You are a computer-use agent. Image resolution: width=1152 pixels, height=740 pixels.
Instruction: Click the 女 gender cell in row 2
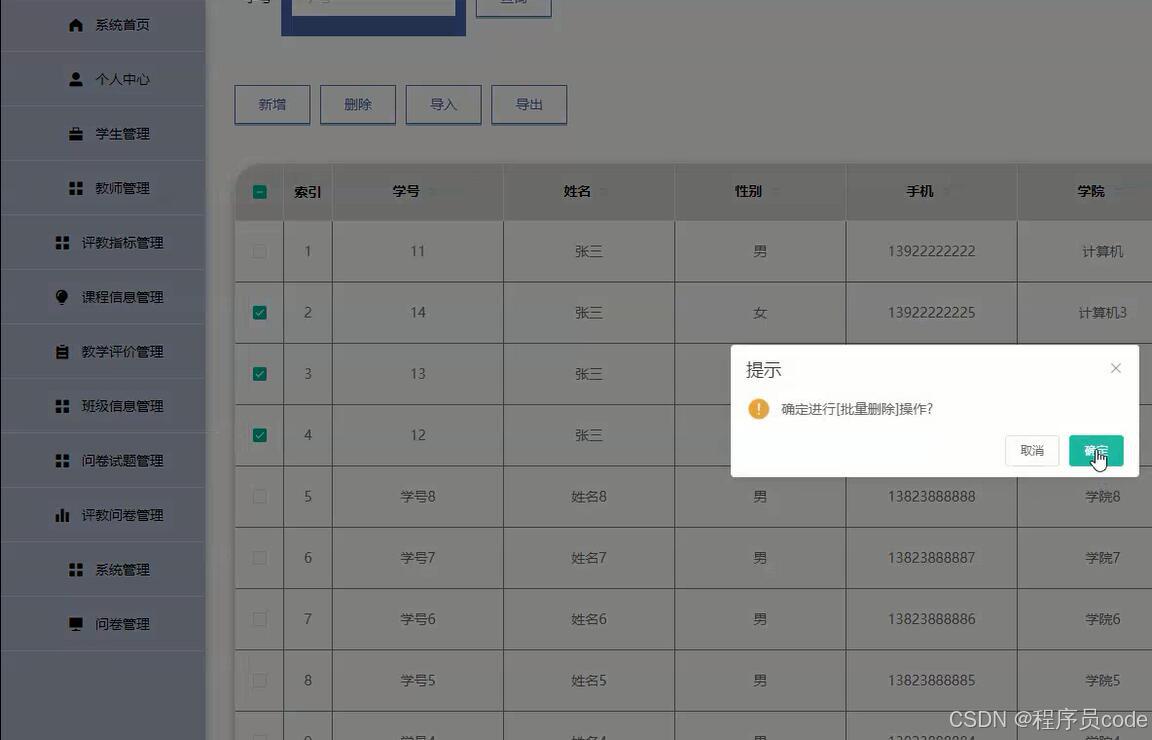coord(760,312)
